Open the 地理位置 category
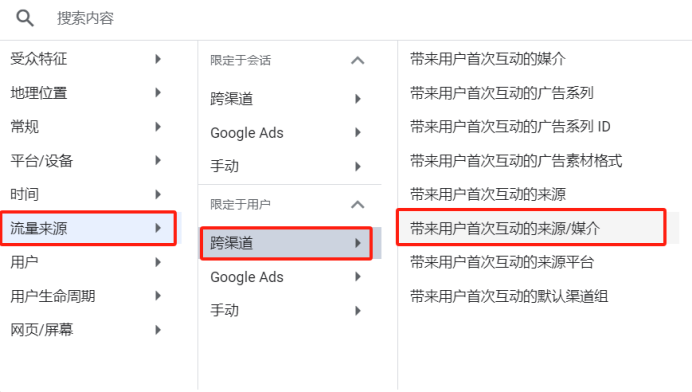 click(x=90, y=93)
